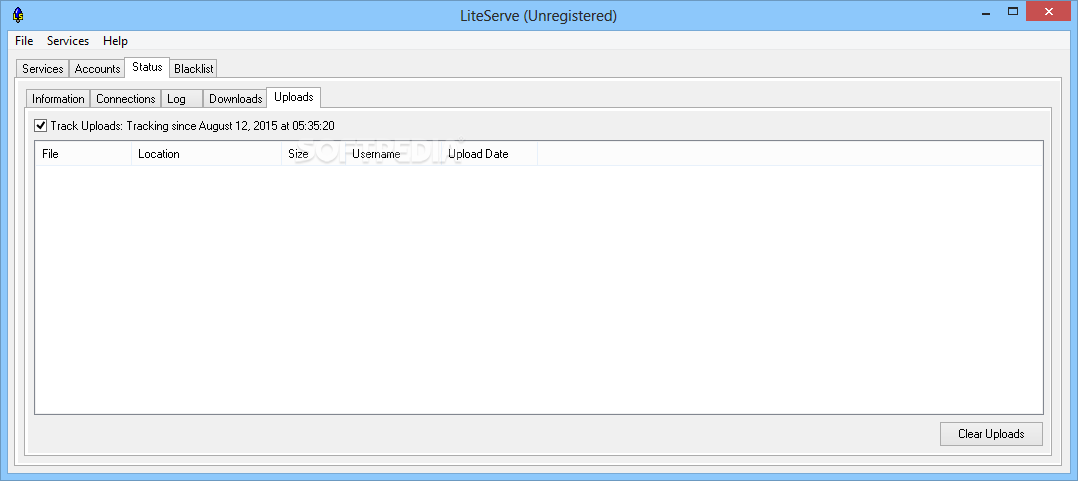Click the LiteServe app icon in title bar
Screen dimensions: 1078x481
19,14
